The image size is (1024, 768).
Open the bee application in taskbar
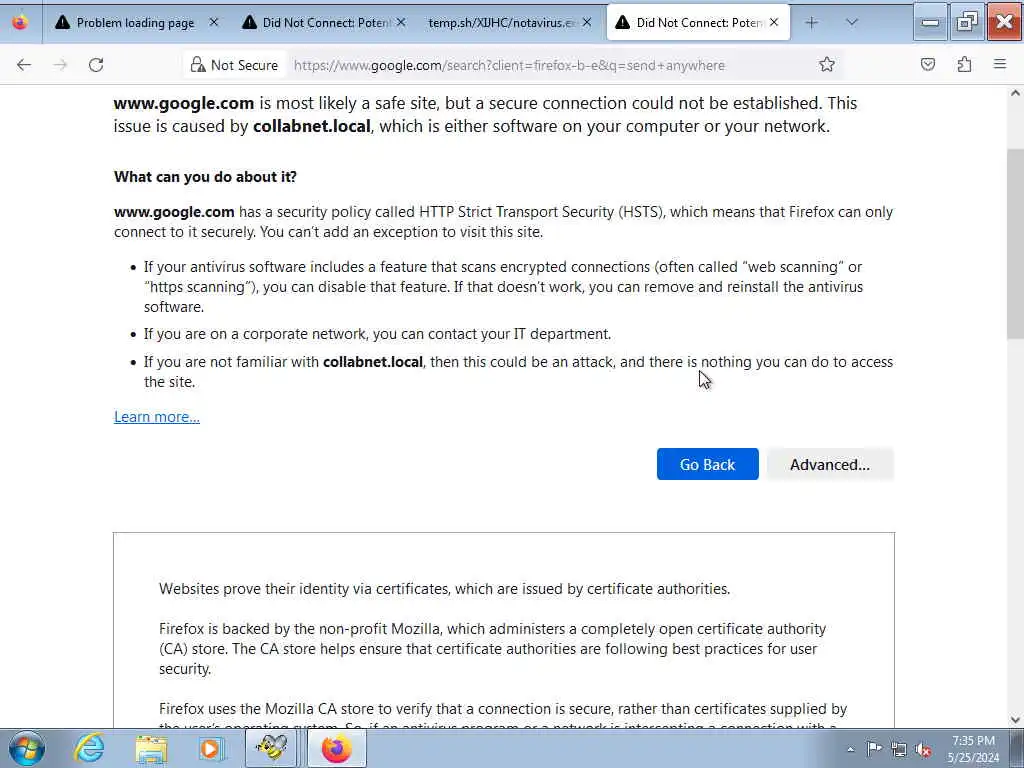(x=271, y=748)
